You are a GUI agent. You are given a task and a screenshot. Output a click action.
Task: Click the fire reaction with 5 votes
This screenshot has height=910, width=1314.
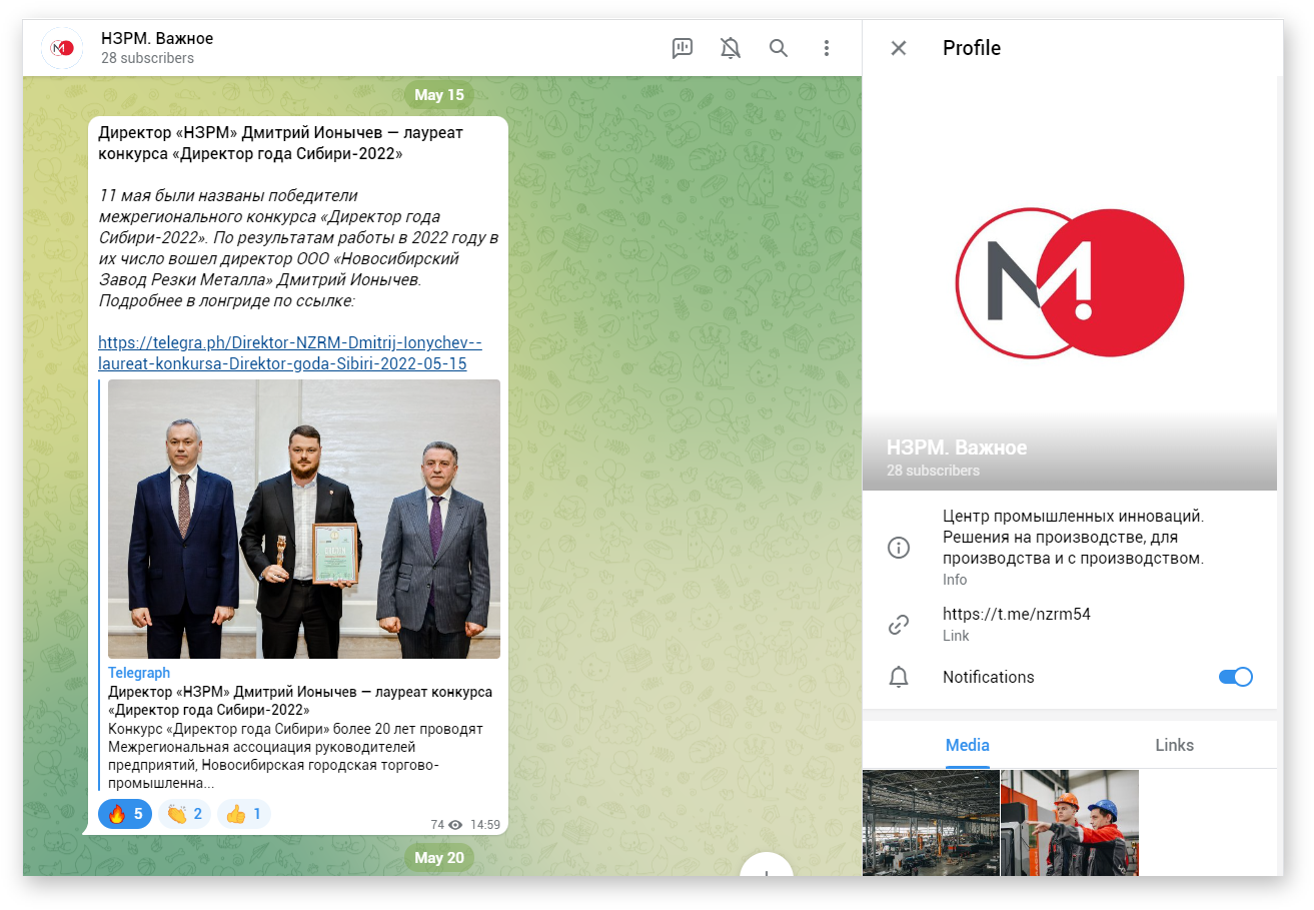click(x=125, y=814)
